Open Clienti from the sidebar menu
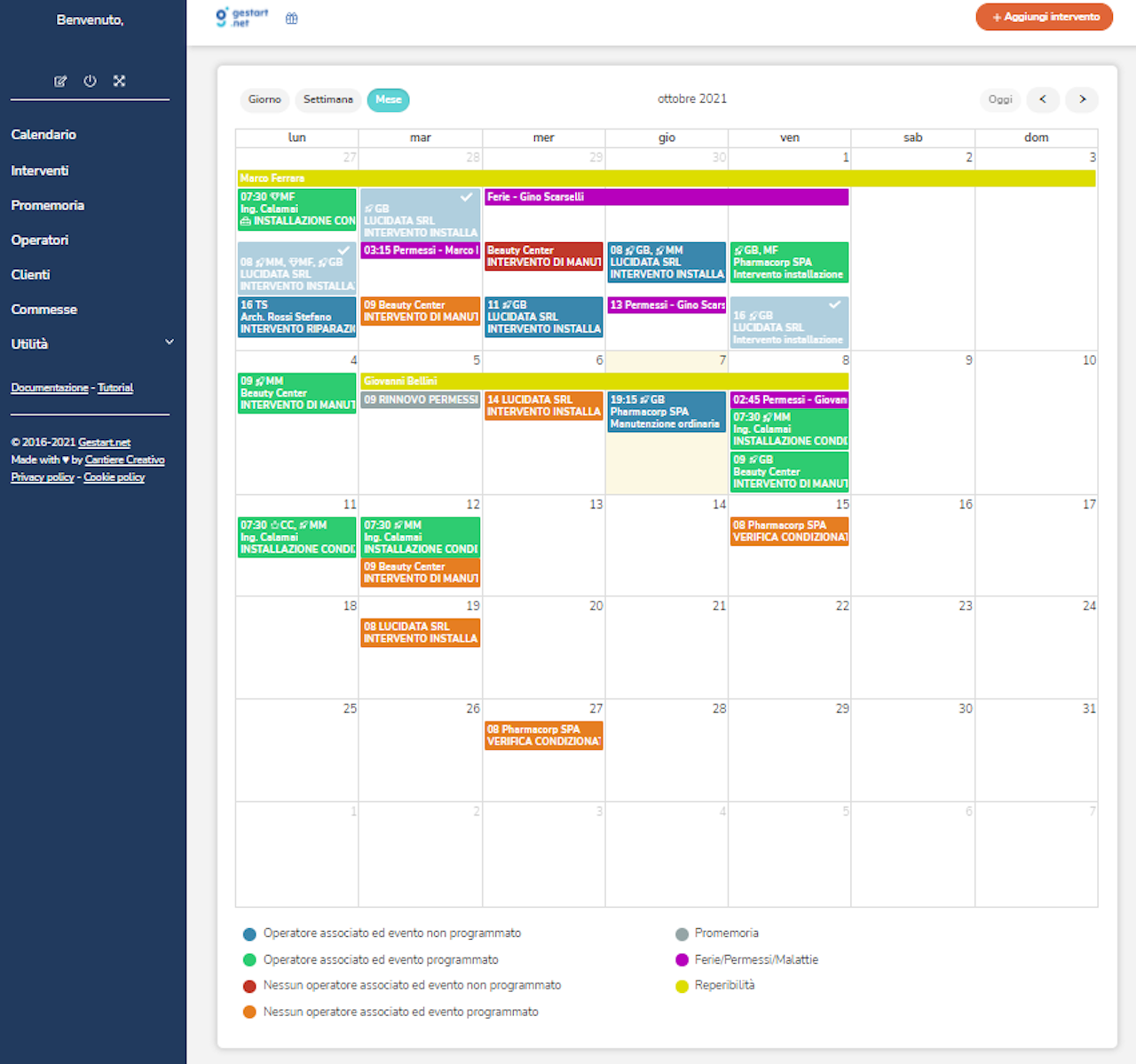Screen dimensions: 1136x1064 coord(30,274)
